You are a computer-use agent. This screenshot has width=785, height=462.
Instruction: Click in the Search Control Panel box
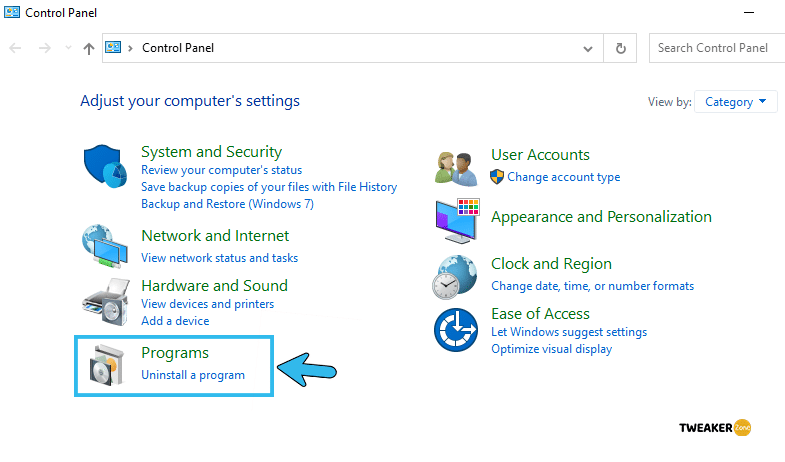[716, 48]
